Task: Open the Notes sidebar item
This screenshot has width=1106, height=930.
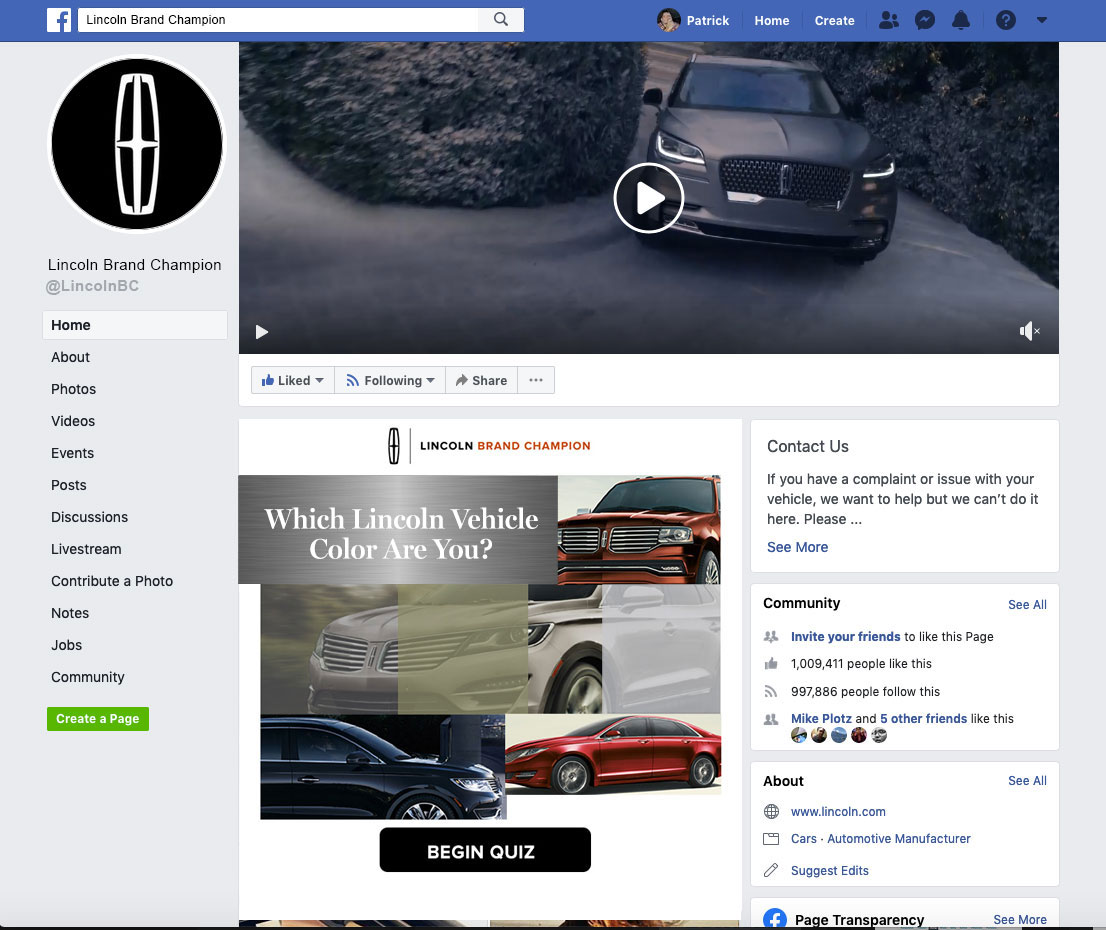Action: (70, 613)
